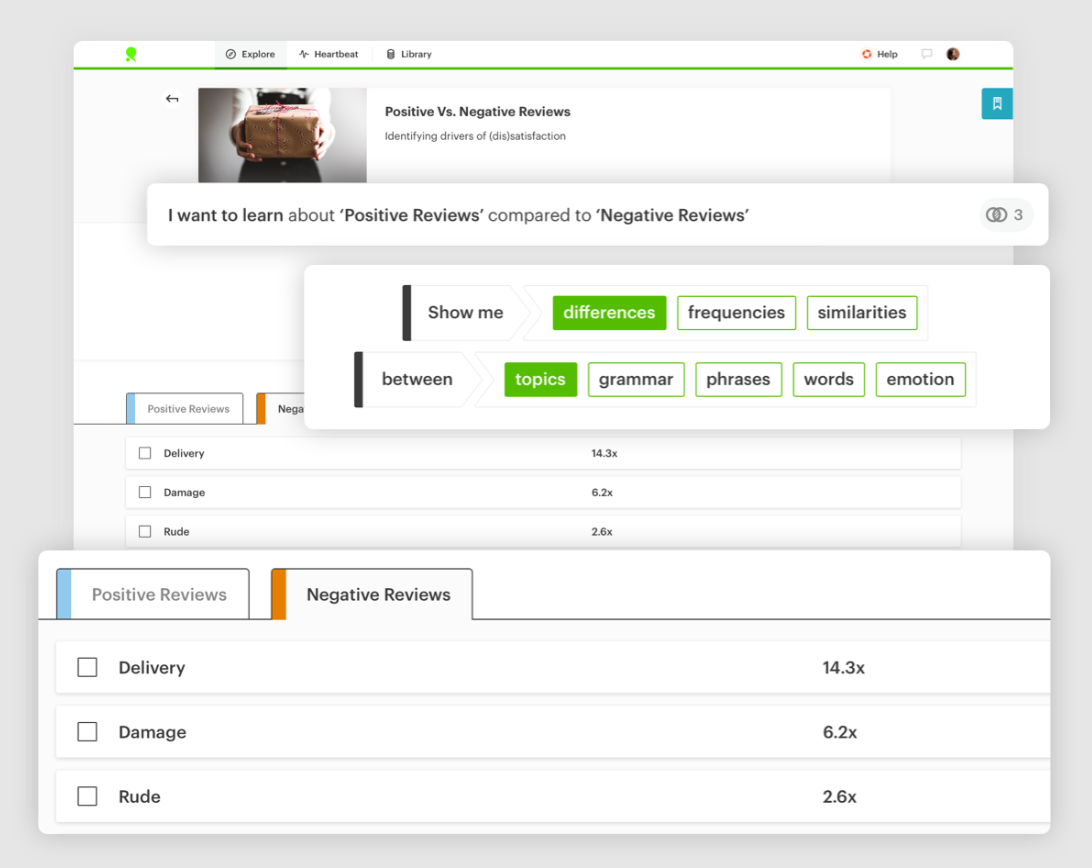The width and height of the screenshot is (1092, 868).
Task: Click the gift box project thumbnail
Action: [x=282, y=135]
